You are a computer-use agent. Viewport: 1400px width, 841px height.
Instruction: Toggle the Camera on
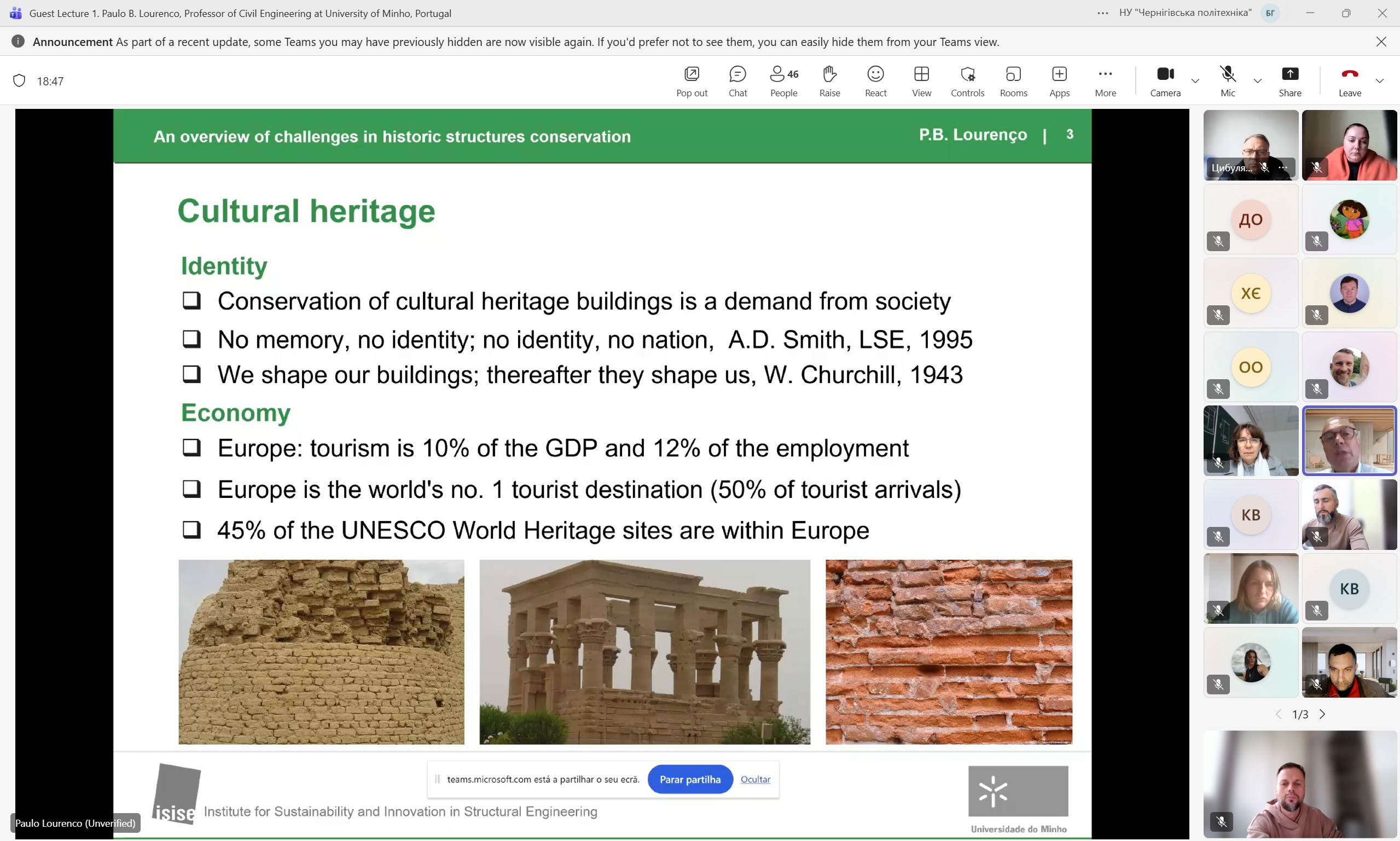(x=1165, y=81)
